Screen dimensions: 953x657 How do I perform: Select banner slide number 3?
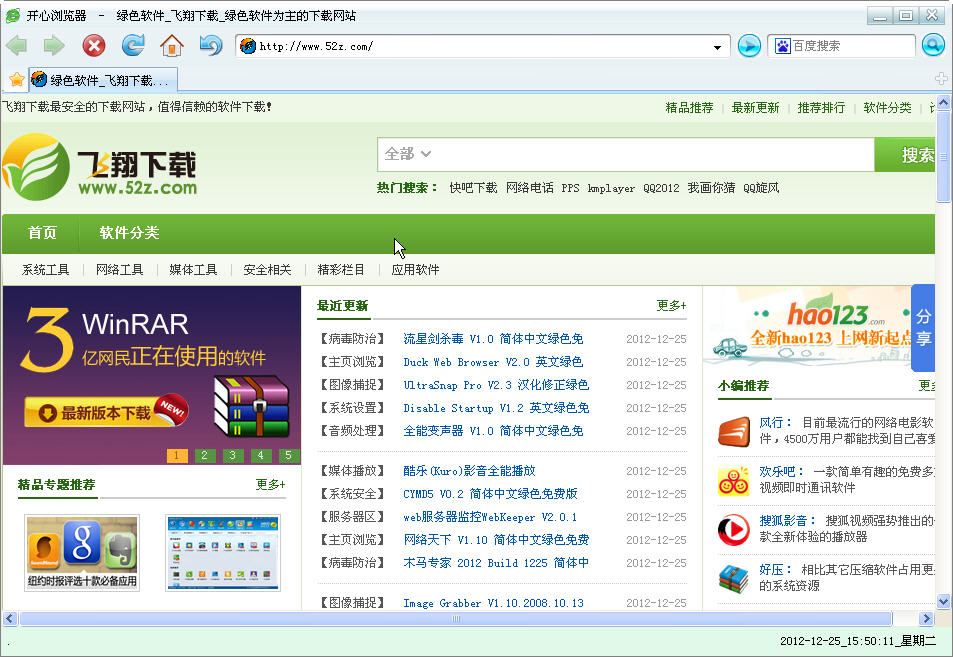pos(233,455)
